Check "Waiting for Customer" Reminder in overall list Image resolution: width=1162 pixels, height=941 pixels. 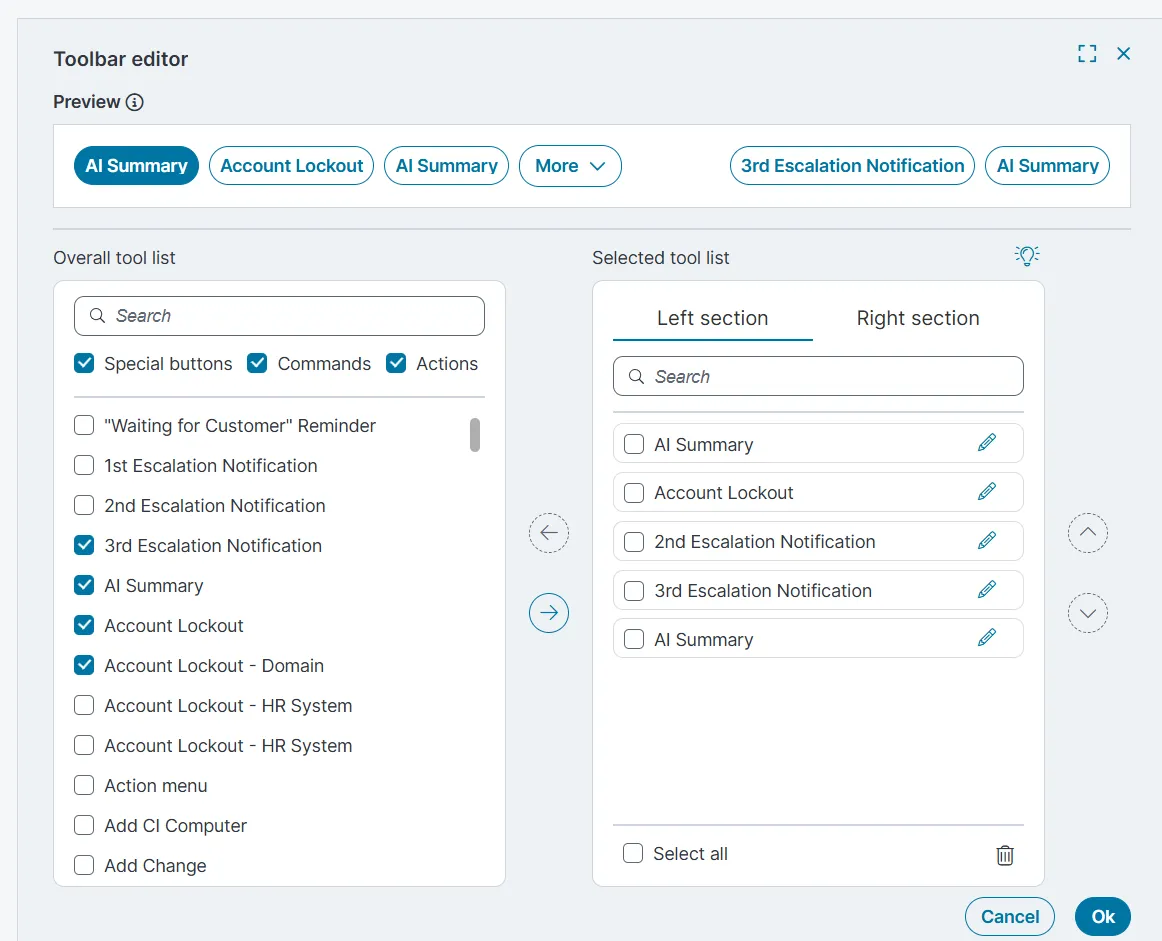pyautogui.click(x=84, y=425)
